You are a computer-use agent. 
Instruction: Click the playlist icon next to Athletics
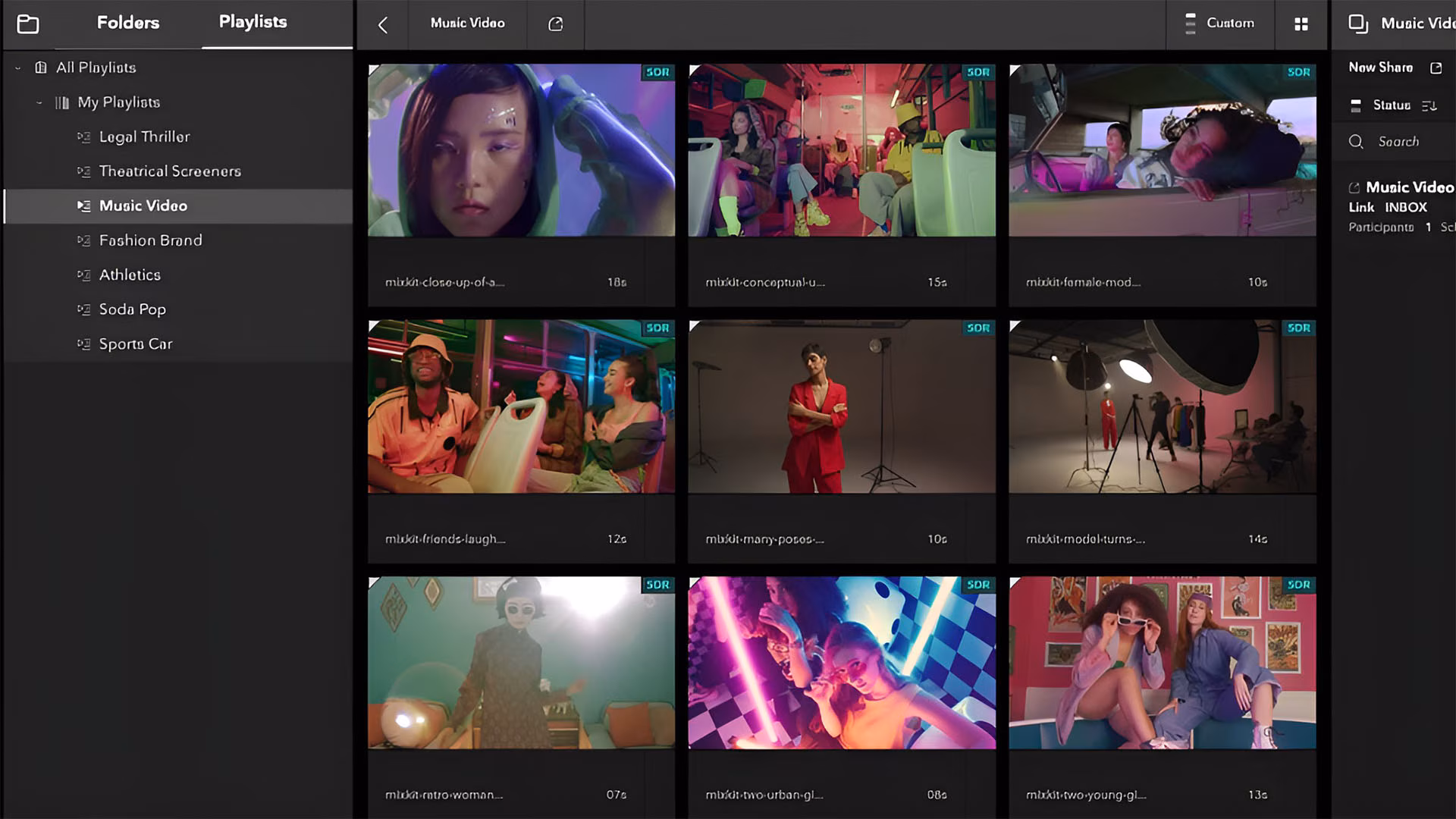83,275
